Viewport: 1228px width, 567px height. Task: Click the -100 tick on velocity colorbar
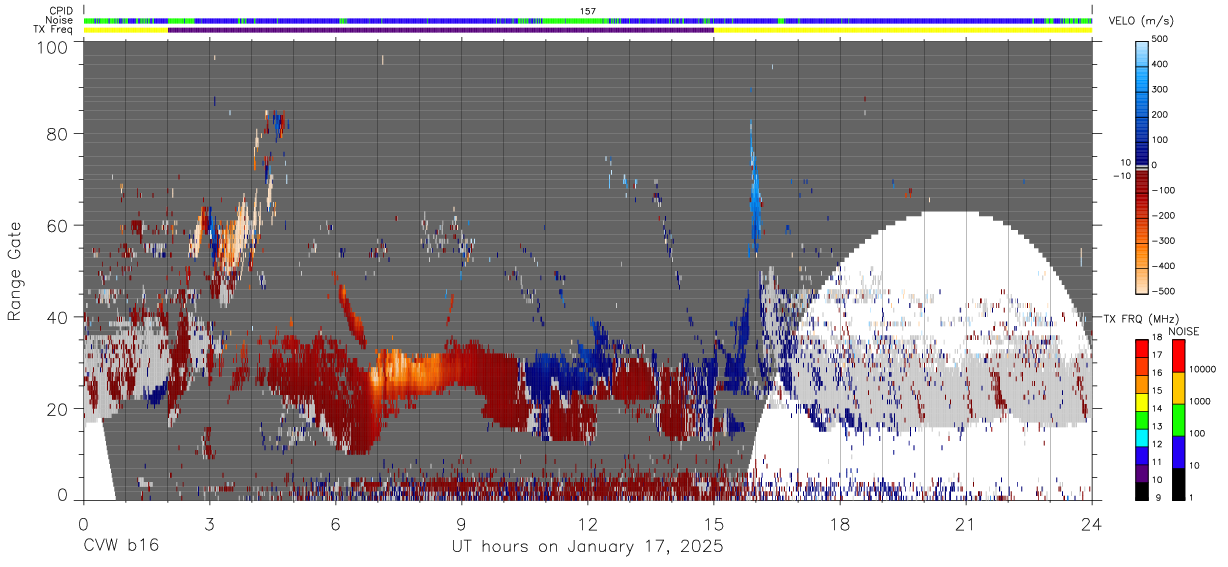[1163, 190]
